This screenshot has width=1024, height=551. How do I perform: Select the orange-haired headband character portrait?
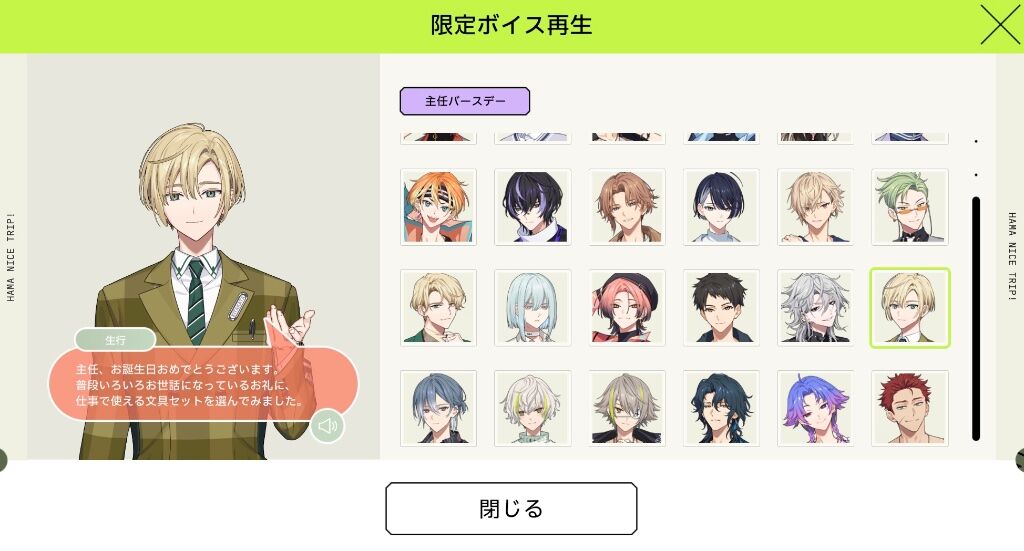click(x=438, y=207)
